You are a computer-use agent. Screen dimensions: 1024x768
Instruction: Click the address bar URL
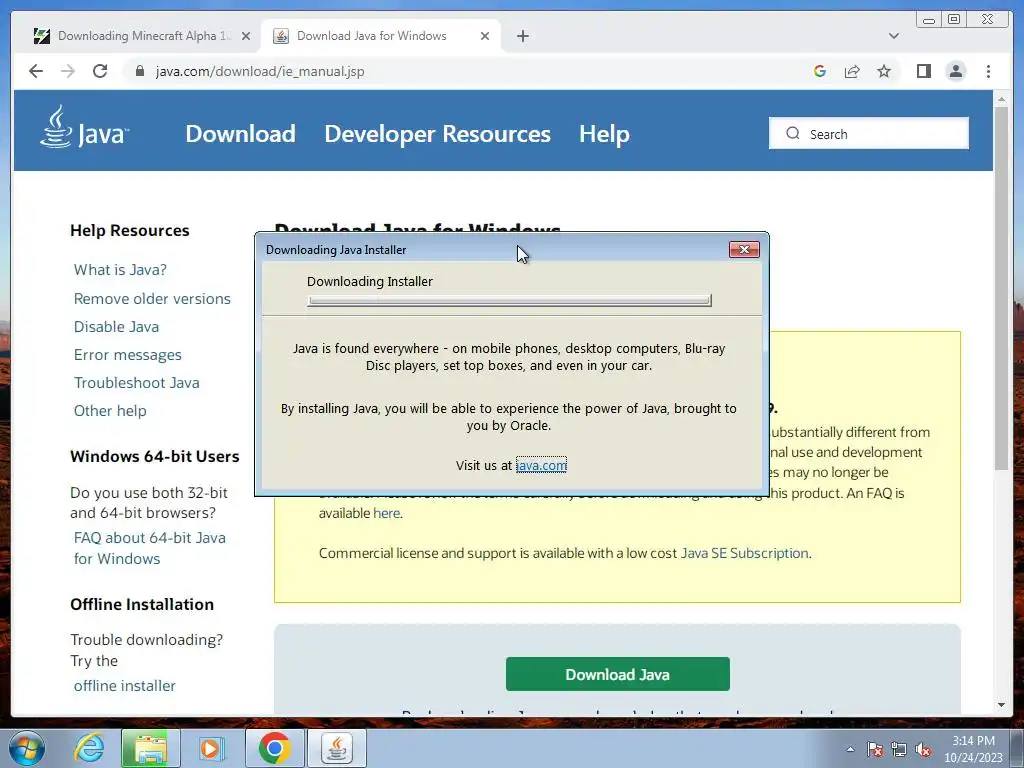pos(260,71)
